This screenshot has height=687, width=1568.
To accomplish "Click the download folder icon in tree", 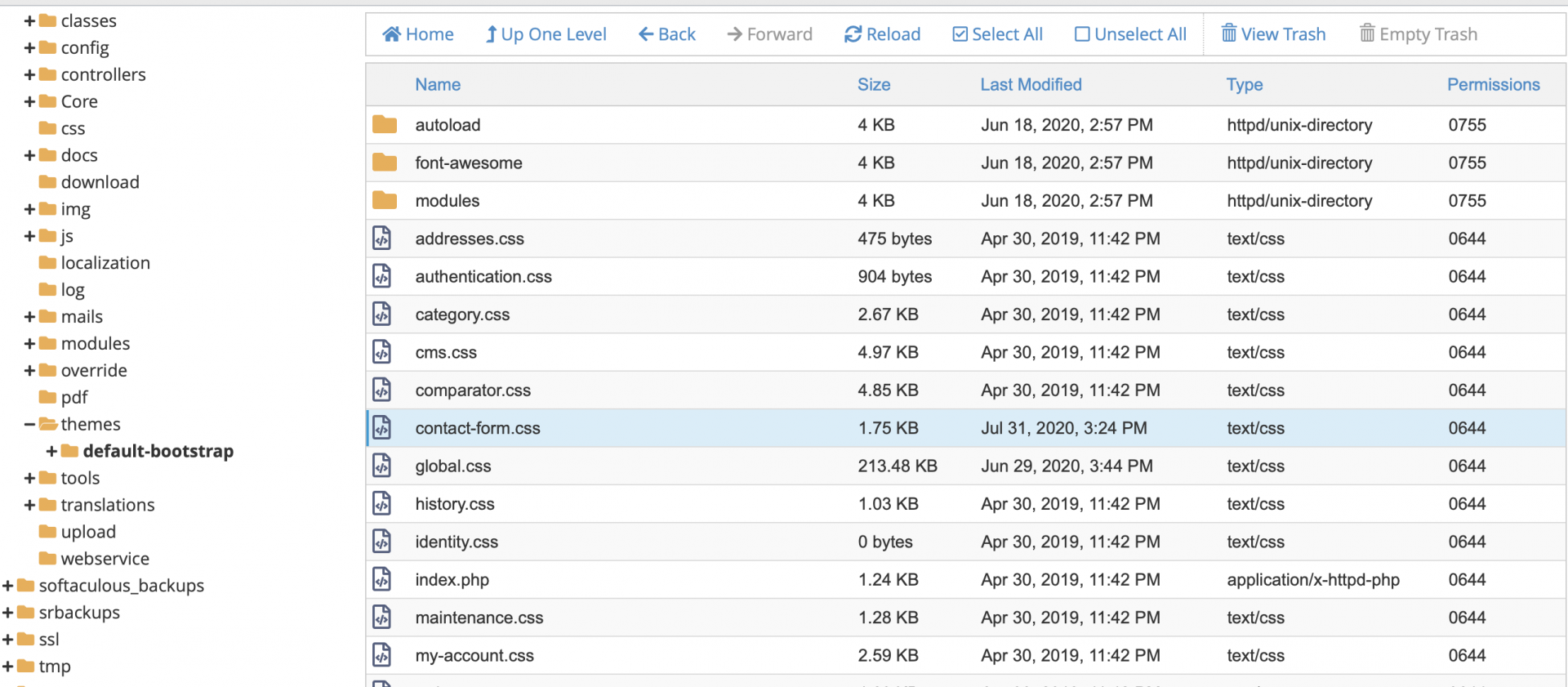I will (x=48, y=181).
